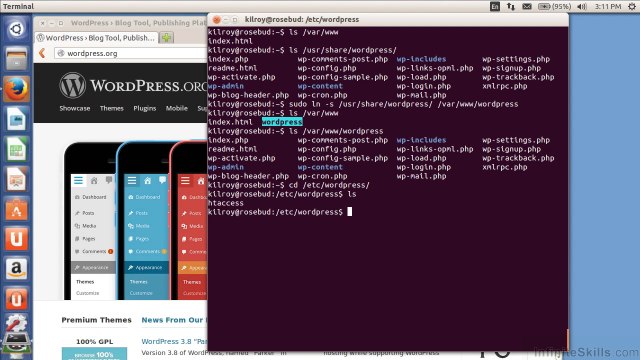Click the black phone screenshot image

(89, 221)
